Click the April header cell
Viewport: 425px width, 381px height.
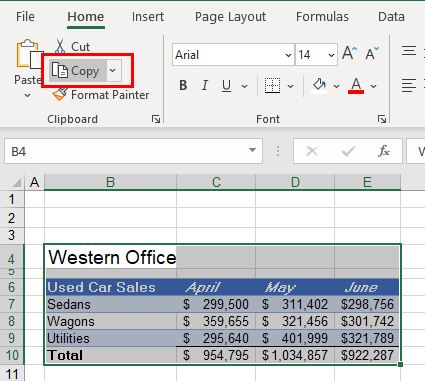(x=216, y=287)
